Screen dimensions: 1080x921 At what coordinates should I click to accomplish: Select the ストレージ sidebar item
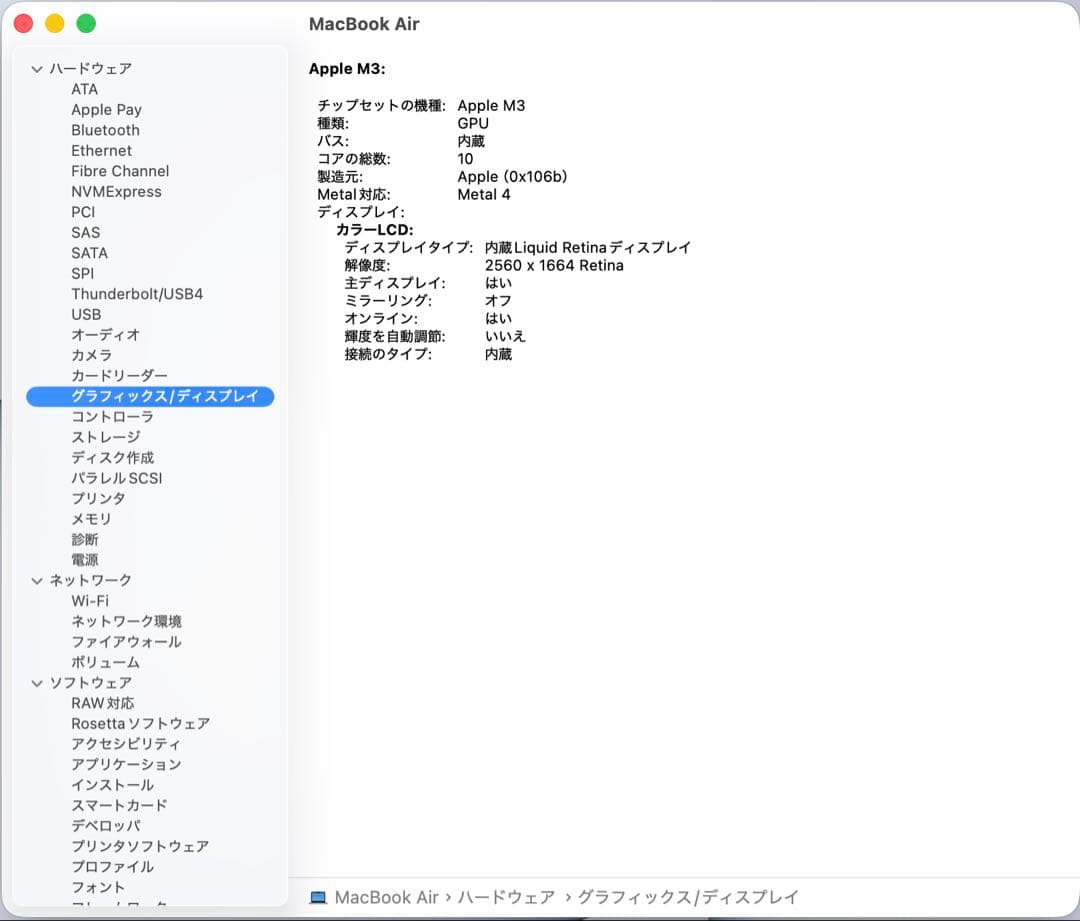pos(105,437)
